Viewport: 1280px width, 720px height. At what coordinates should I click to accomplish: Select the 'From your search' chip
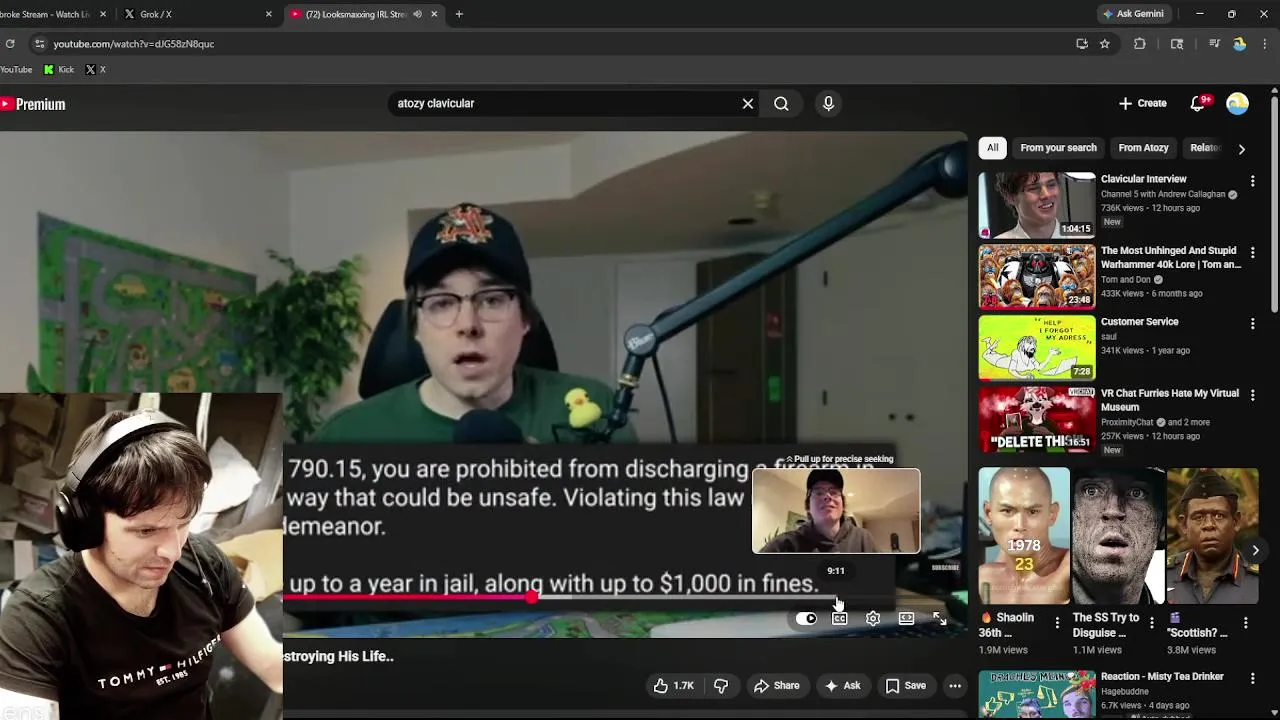click(x=1058, y=148)
